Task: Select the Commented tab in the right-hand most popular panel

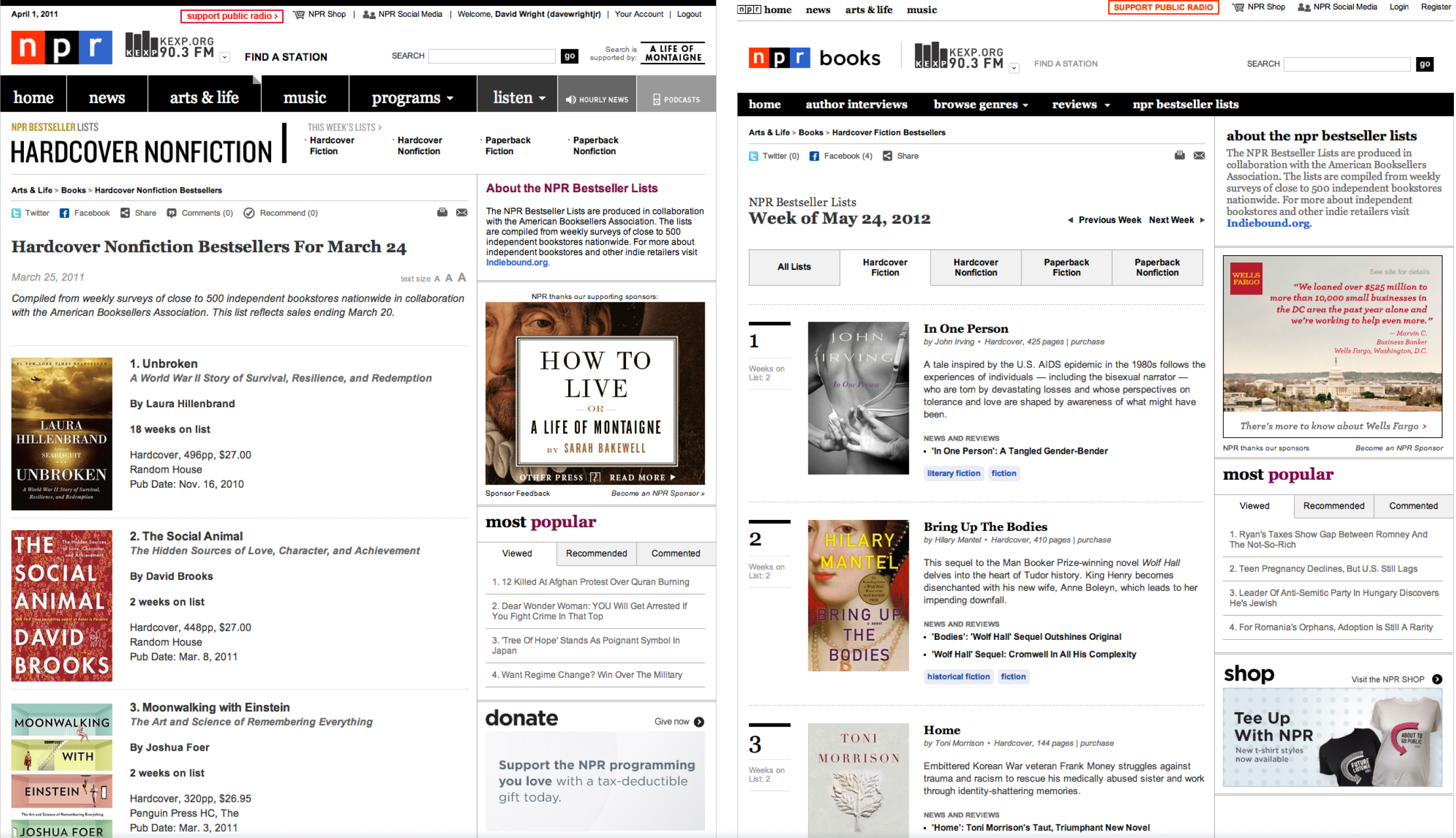Action: (x=1412, y=506)
